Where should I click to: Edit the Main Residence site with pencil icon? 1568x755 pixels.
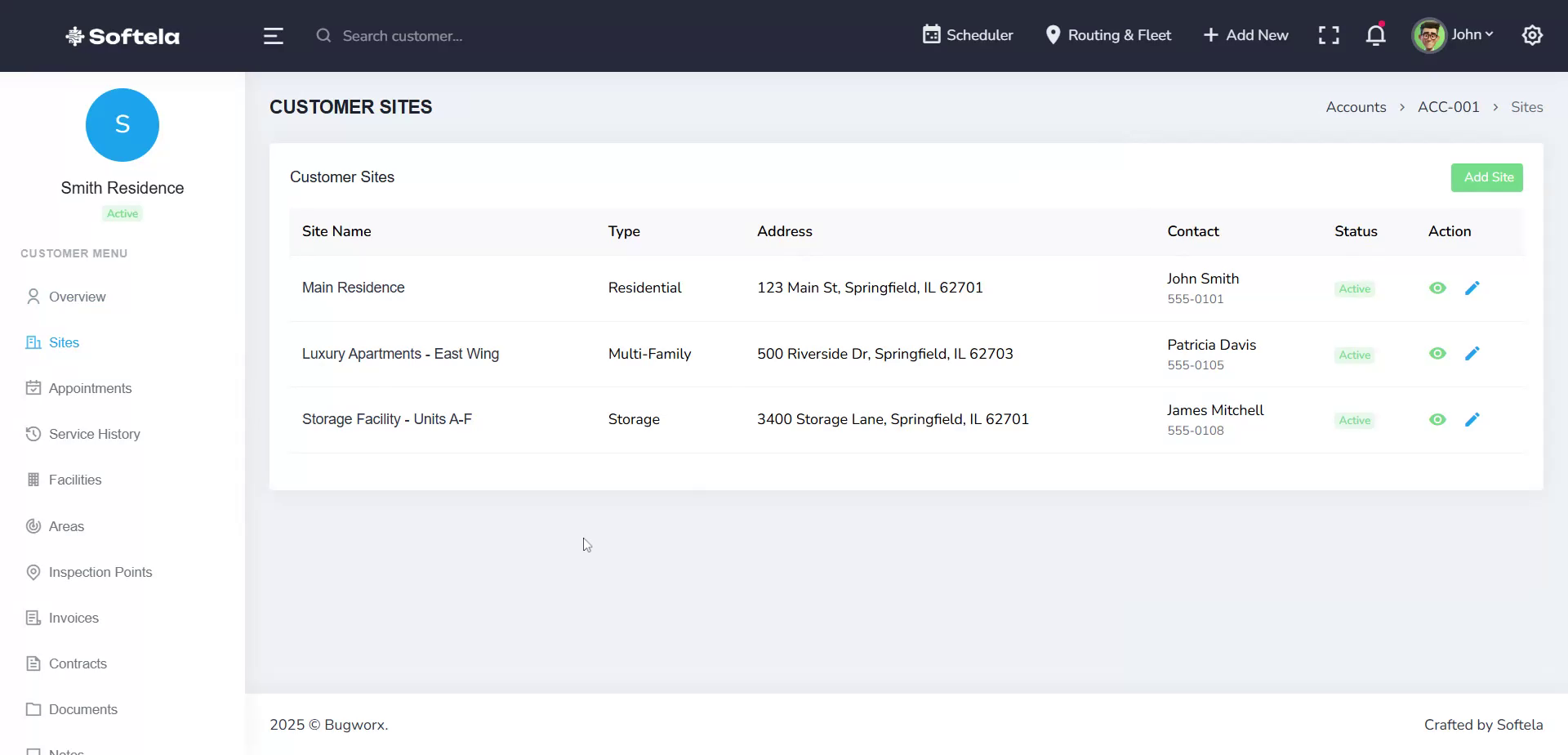click(x=1473, y=288)
